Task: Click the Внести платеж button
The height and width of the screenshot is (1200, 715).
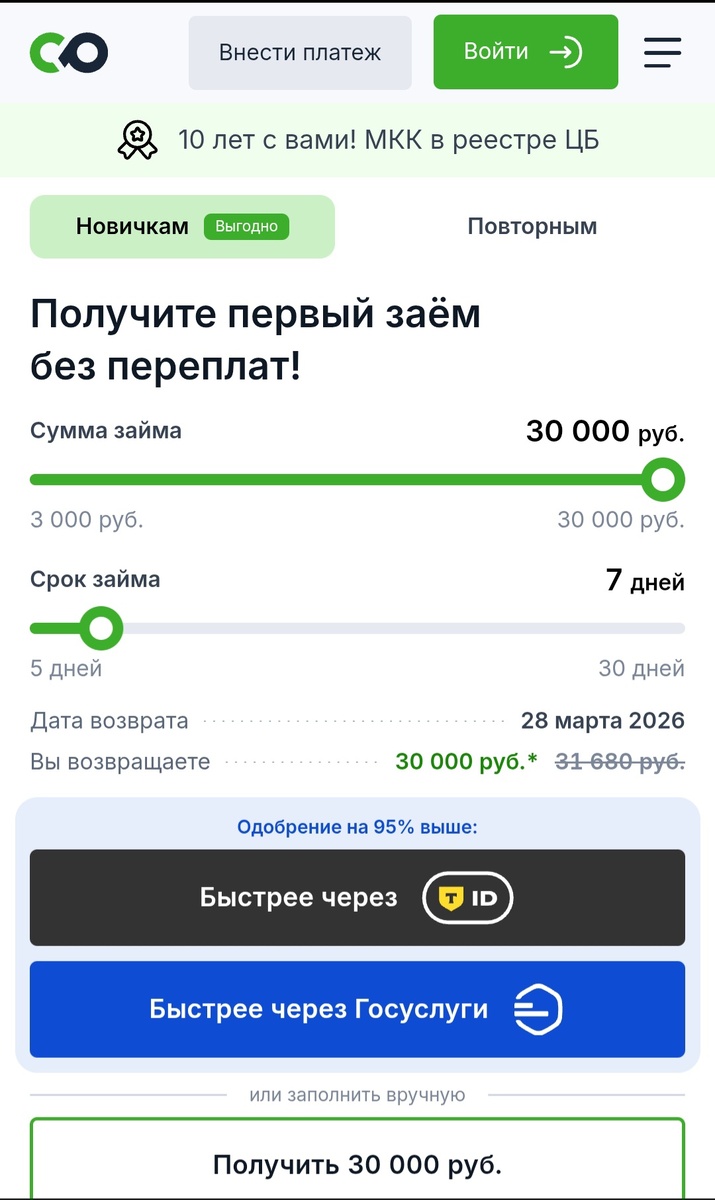Action: coord(299,52)
